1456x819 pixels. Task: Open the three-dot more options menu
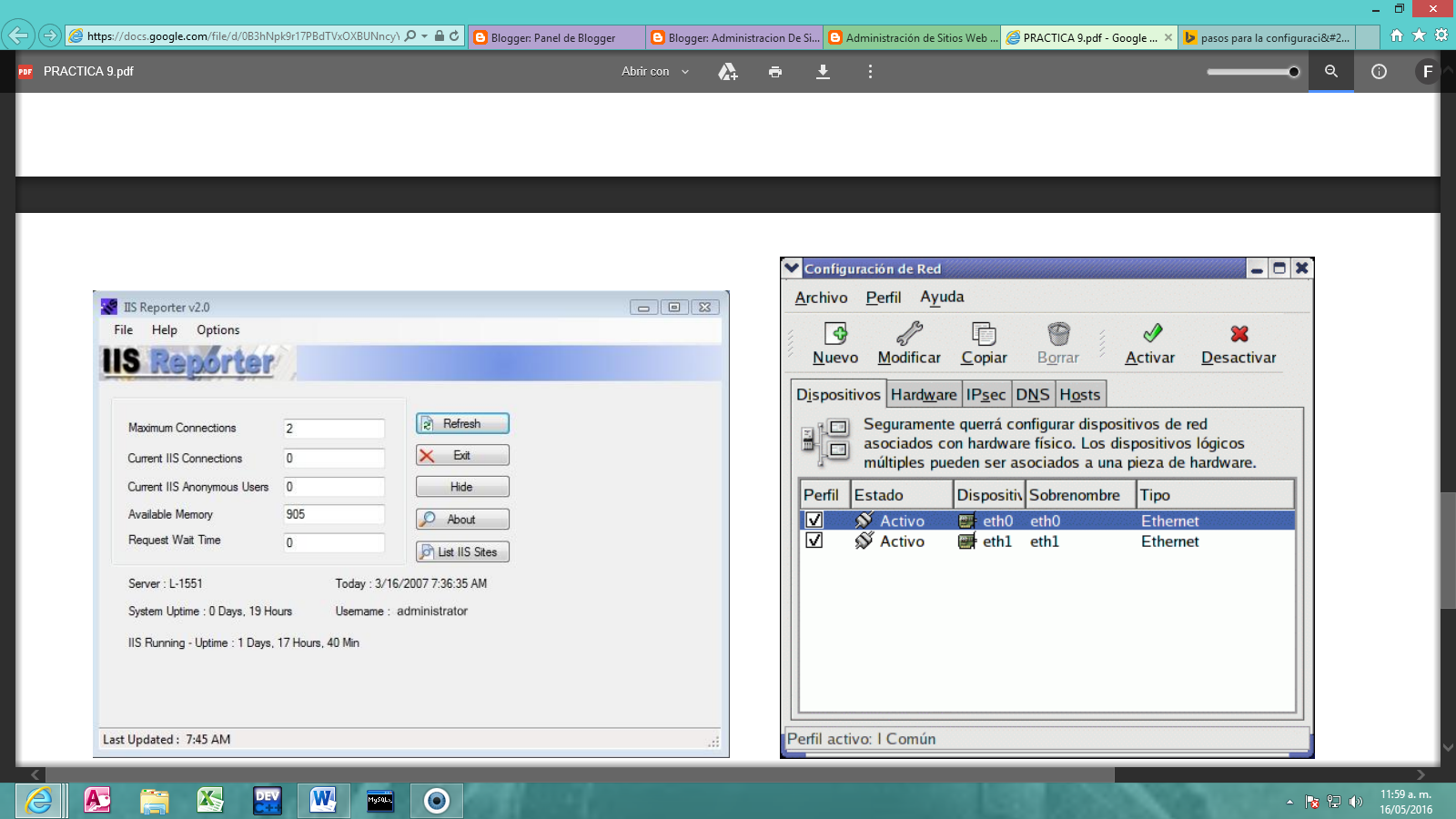[870, 71]
